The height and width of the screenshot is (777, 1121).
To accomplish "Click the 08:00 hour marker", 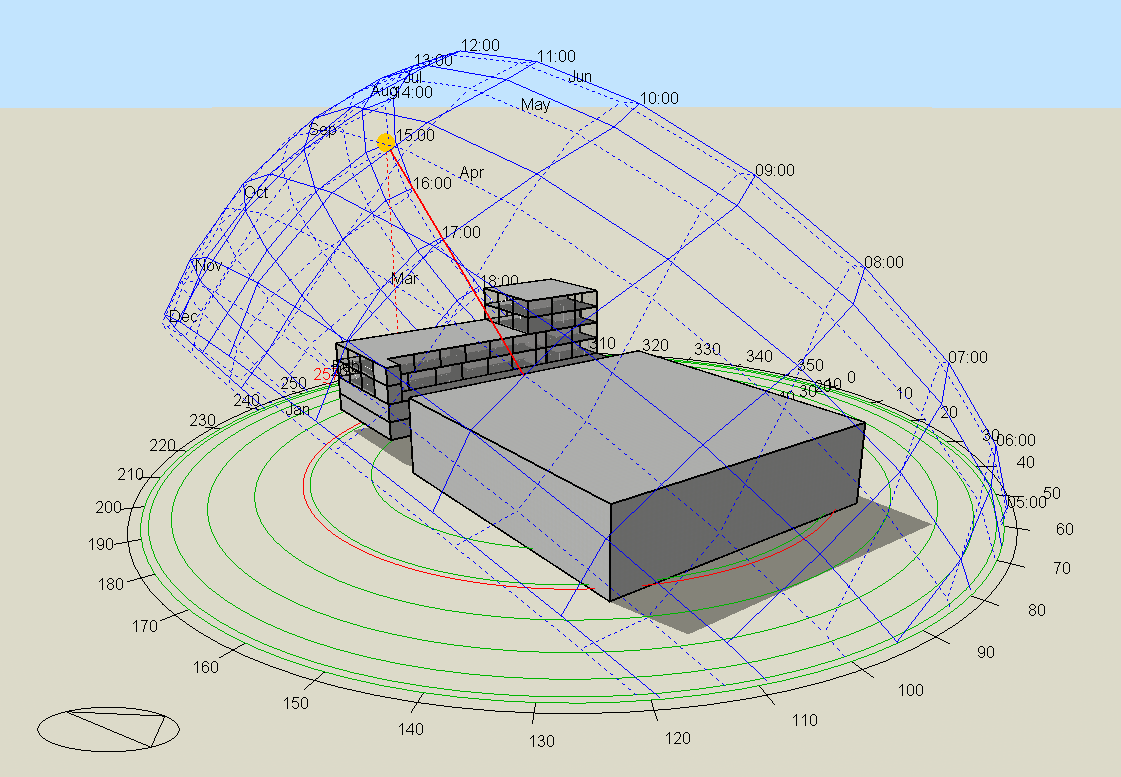I will (883, 263).
